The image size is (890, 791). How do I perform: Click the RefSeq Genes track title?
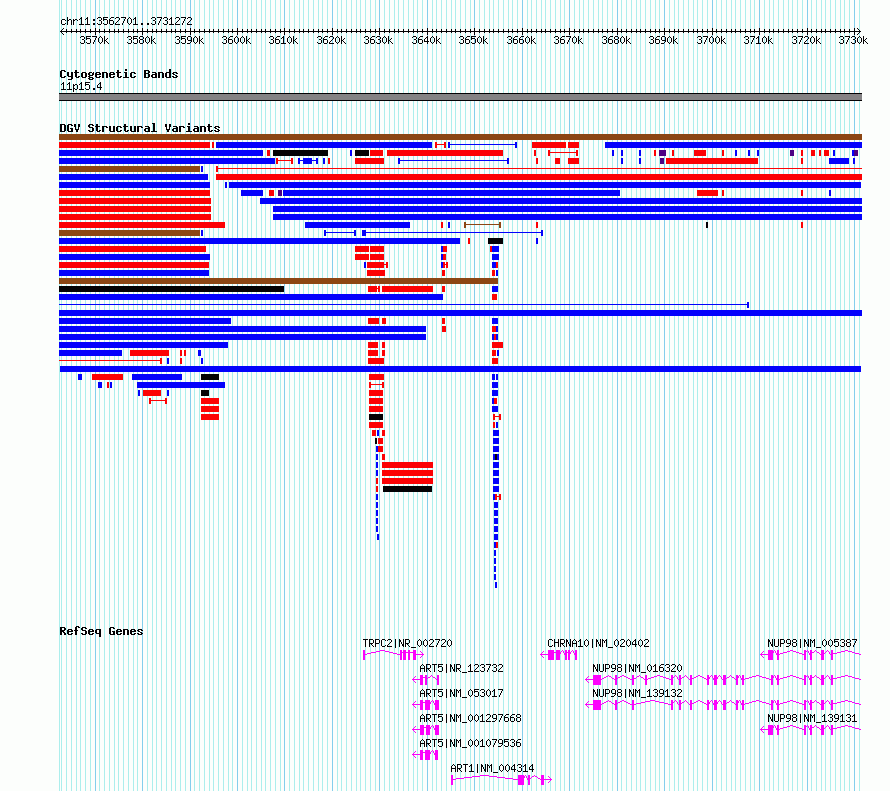pos(101,631)
